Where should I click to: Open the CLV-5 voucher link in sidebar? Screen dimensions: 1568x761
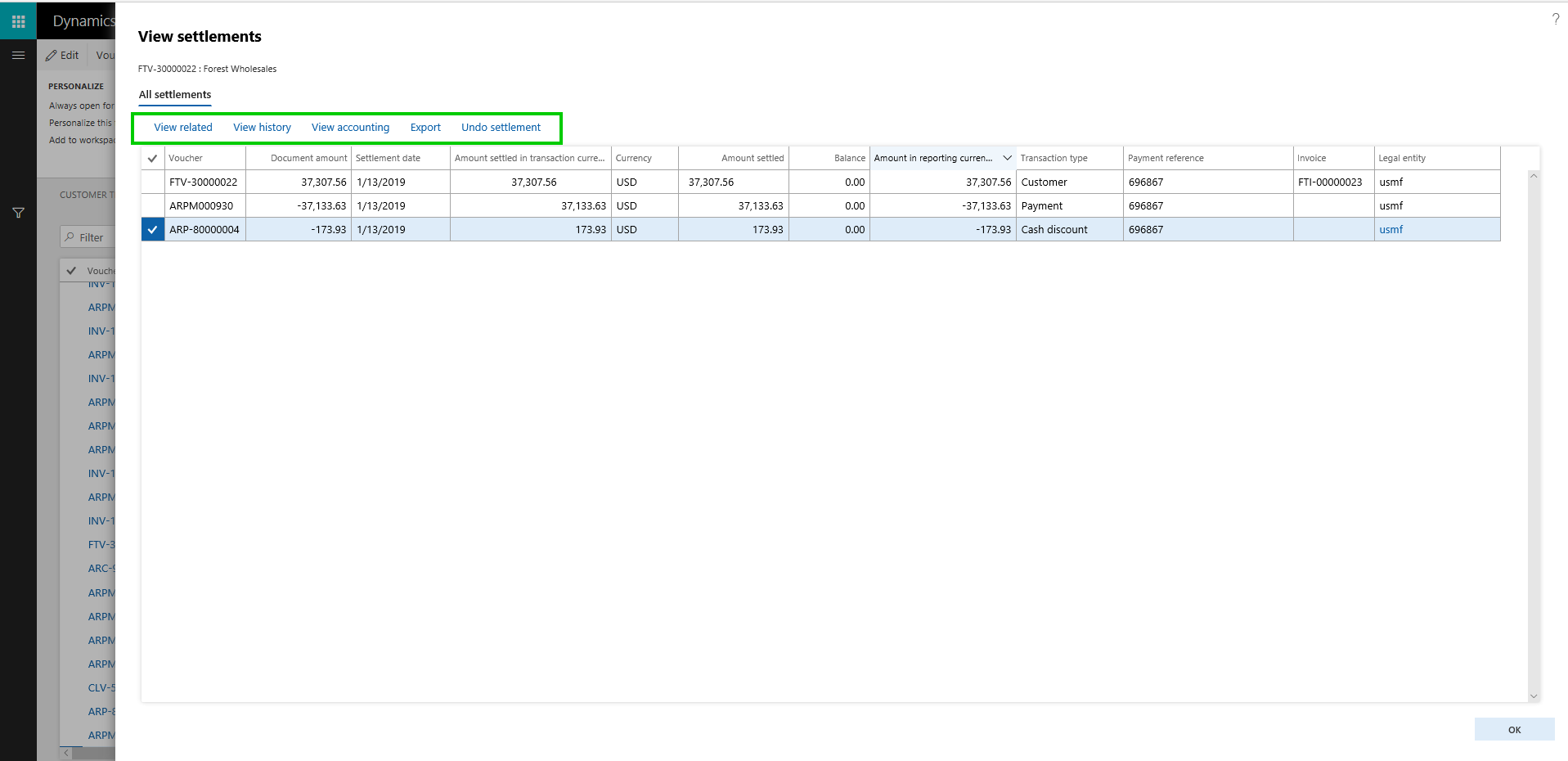(x=100, y=687)
